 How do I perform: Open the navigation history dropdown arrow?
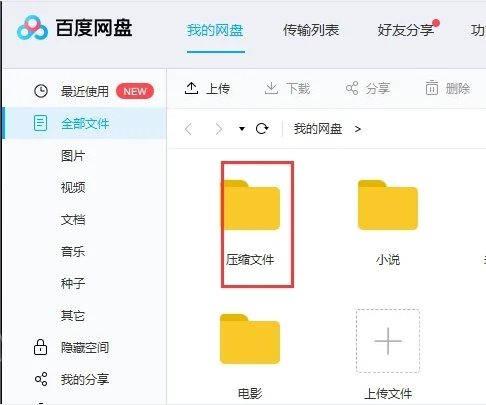[242, 129]
